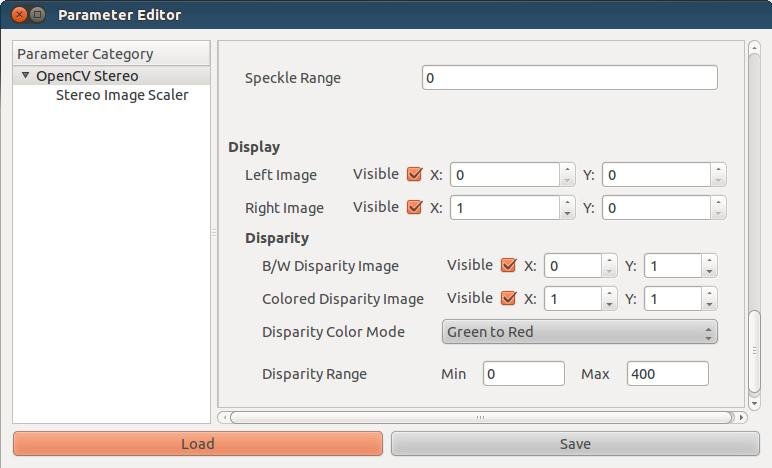The image size is (772, 468).
Task: Focus the Speckle Range input field
Action: (570, 78)
